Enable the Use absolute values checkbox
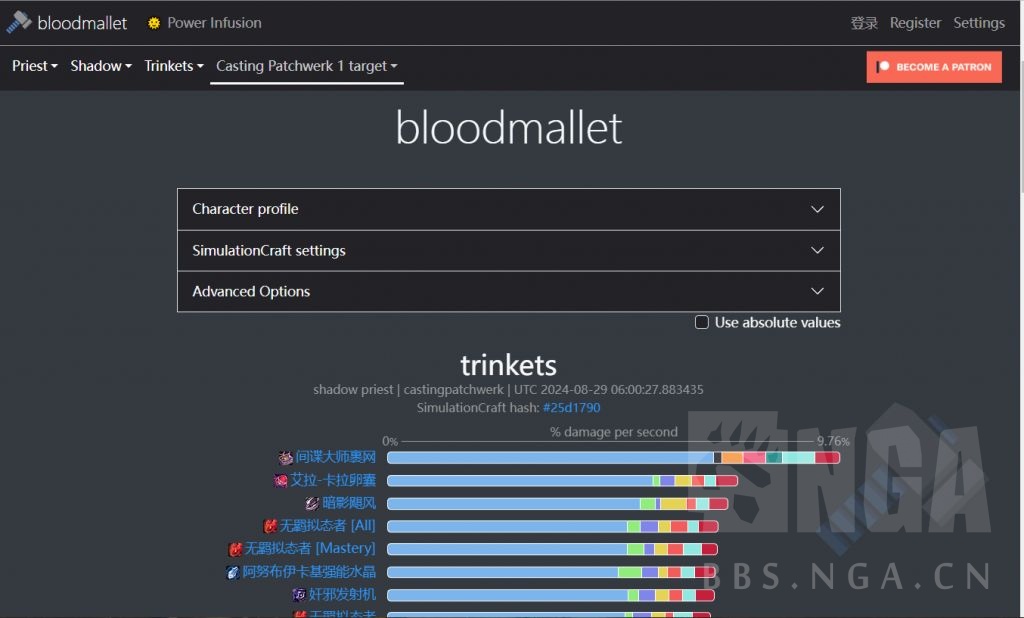Viewport: 1024px width, 618px height. (x=702, y=322)
